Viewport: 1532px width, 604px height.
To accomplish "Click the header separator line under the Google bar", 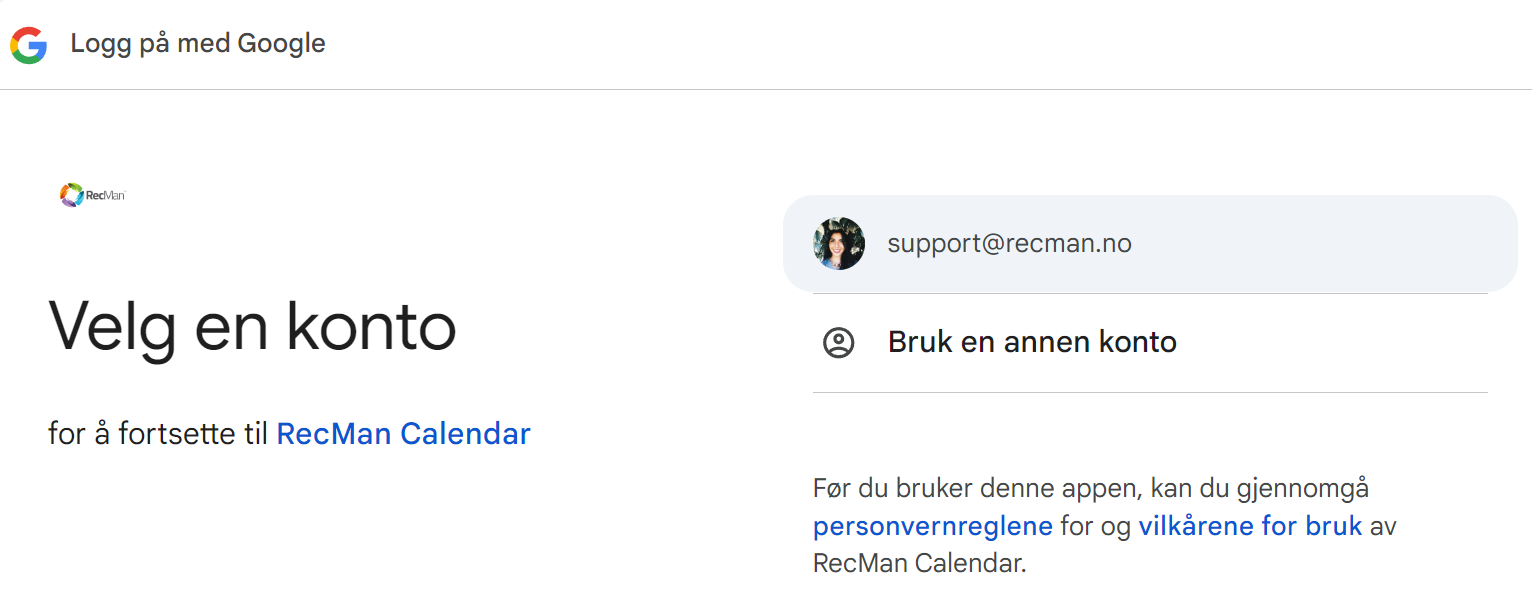I will [x=766, y=90].
